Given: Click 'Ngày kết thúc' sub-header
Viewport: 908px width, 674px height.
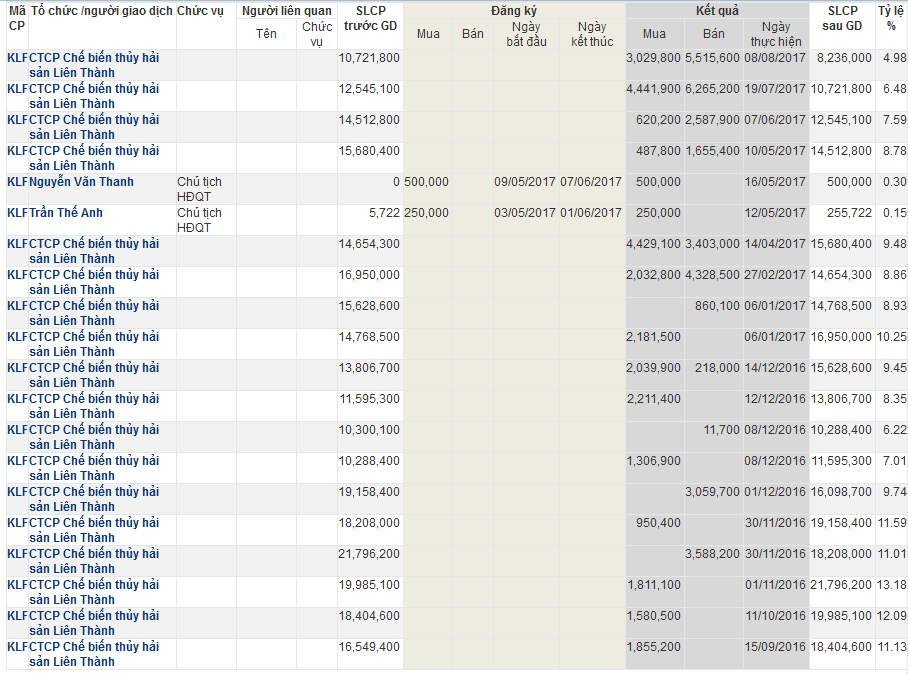Looking at the screenshot, I should click(x=592, y=34).
